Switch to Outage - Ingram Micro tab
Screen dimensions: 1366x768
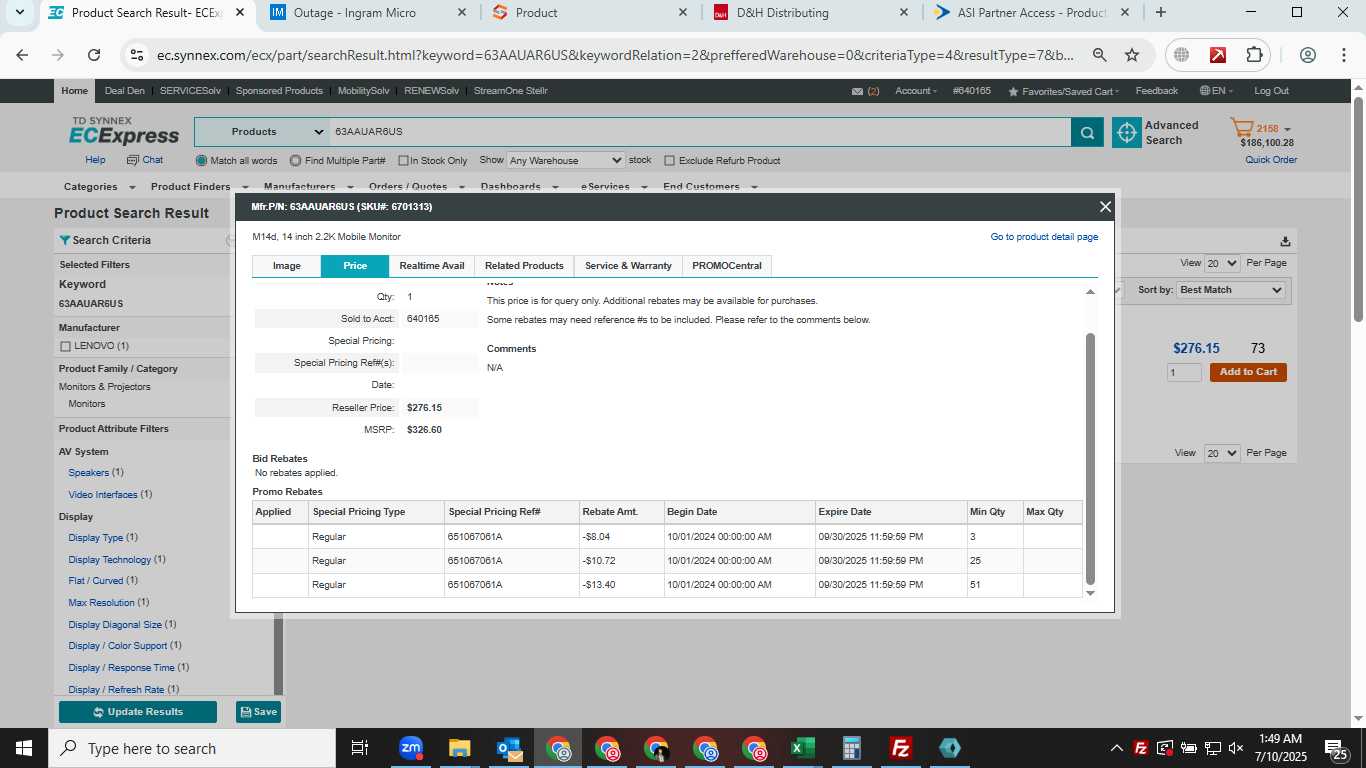coord(369,13)
